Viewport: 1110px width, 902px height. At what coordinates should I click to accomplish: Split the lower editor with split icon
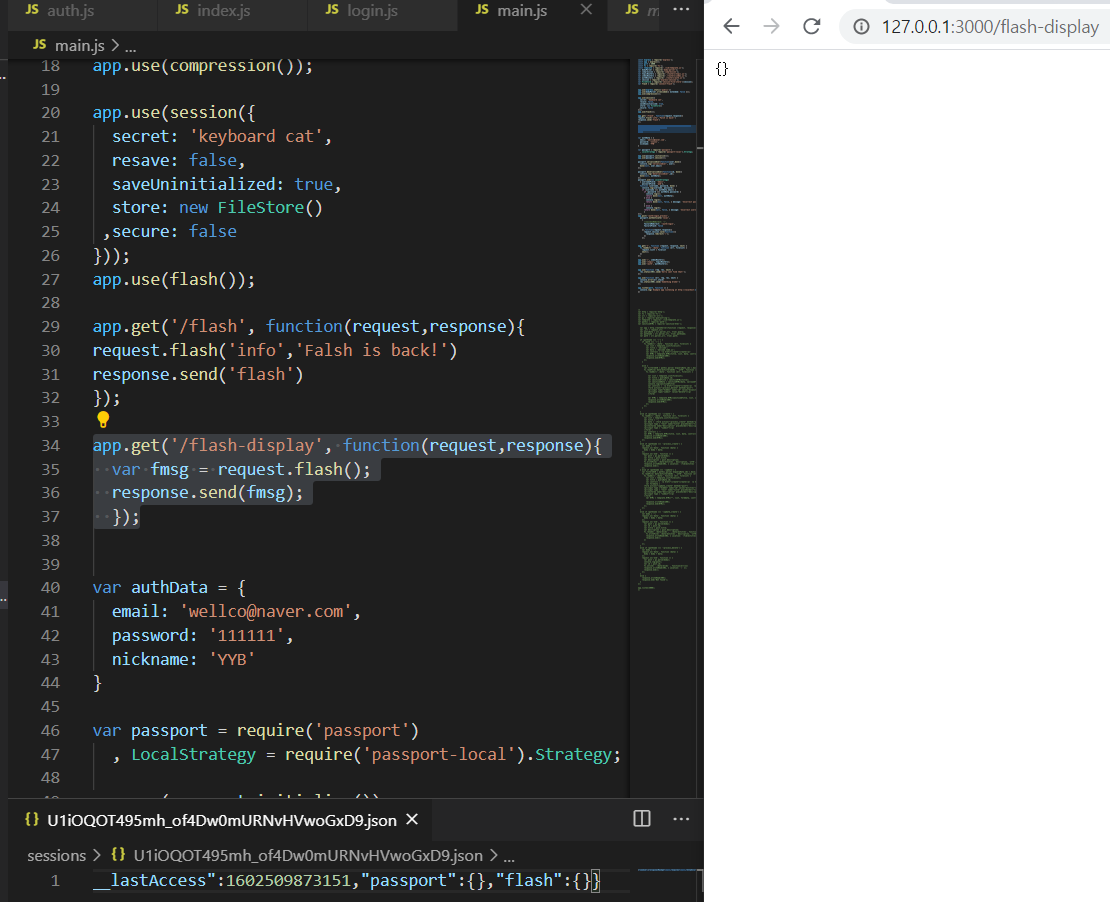coord(642,818)
